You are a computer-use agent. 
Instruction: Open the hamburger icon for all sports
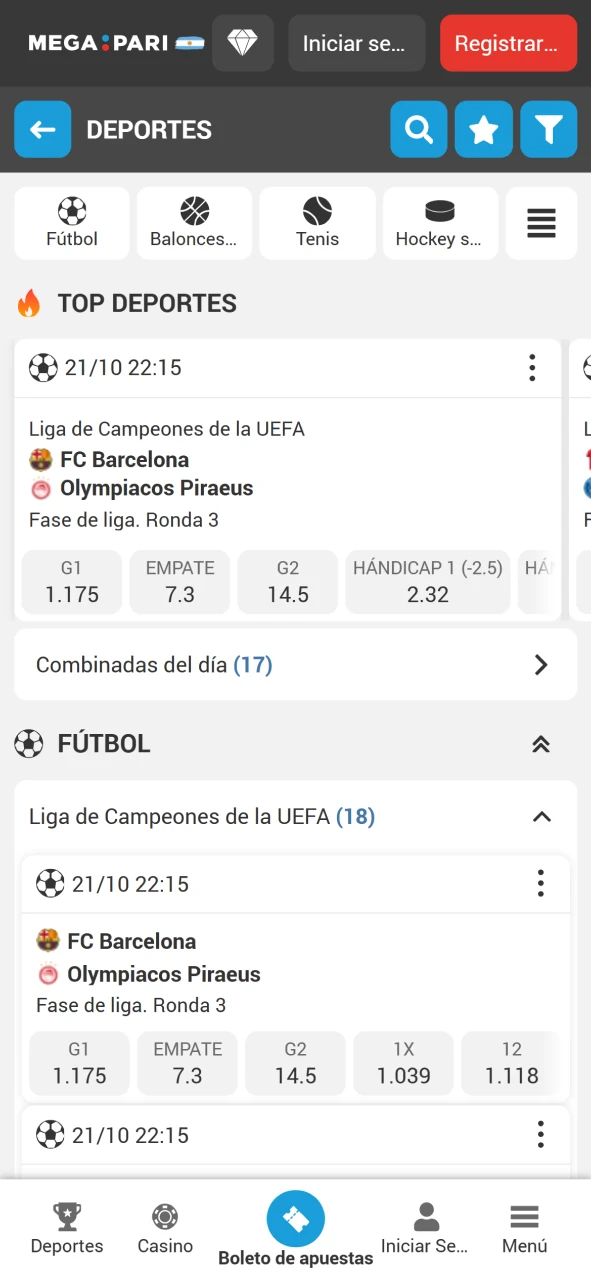[x=541, y=222]
